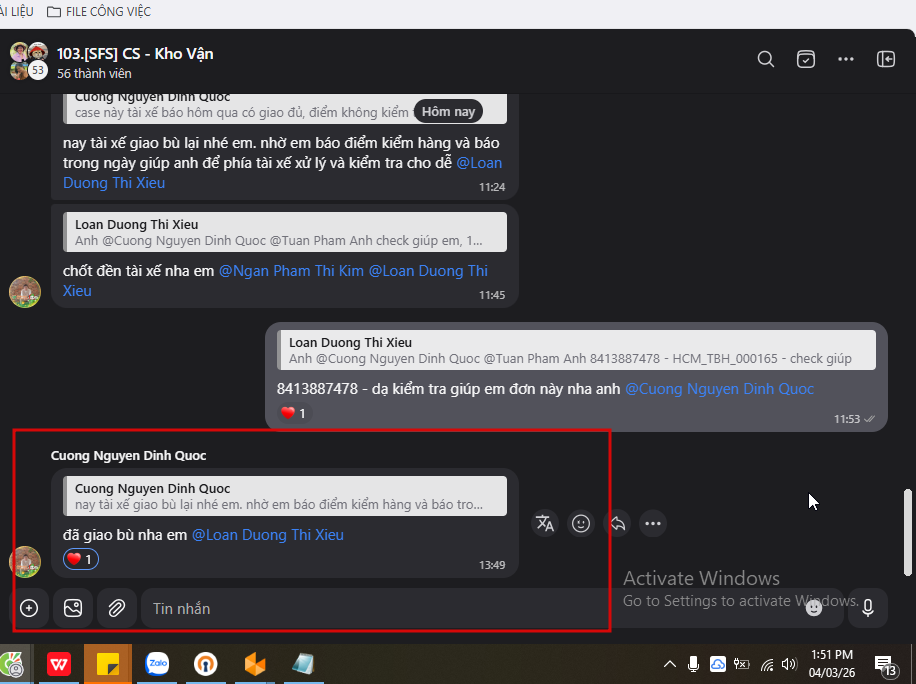Screen dimensions: 916x684
Task: Open WPS Office from the taskbar
Action: tap(59, 664)
